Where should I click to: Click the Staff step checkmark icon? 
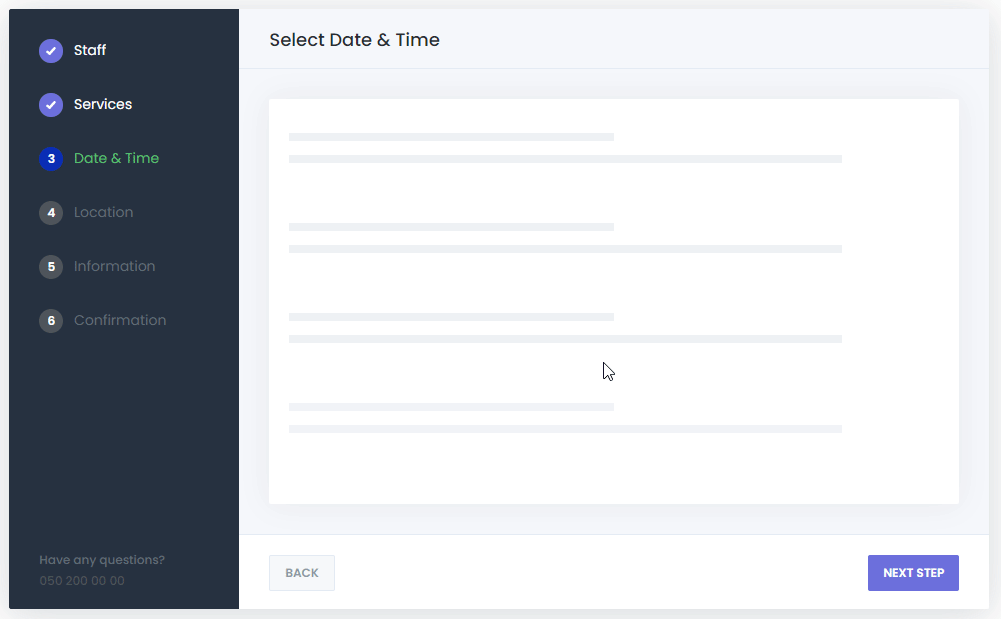click(51, 51)
